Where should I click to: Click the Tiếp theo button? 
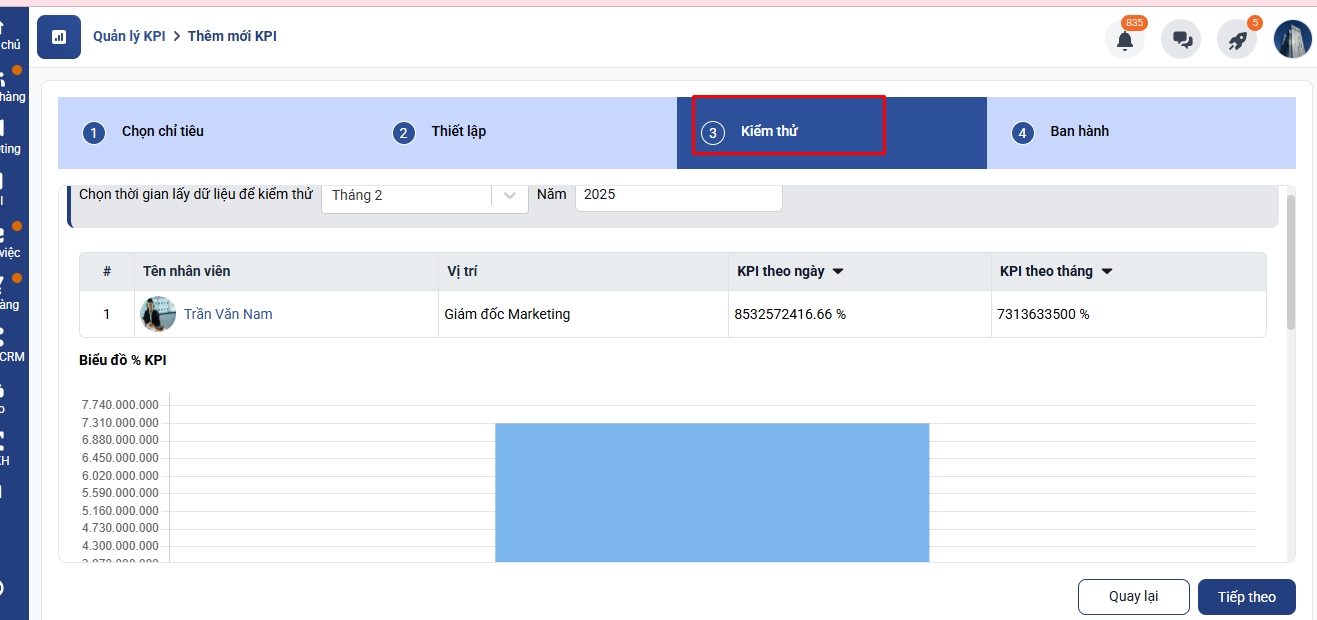(1246, 597)
